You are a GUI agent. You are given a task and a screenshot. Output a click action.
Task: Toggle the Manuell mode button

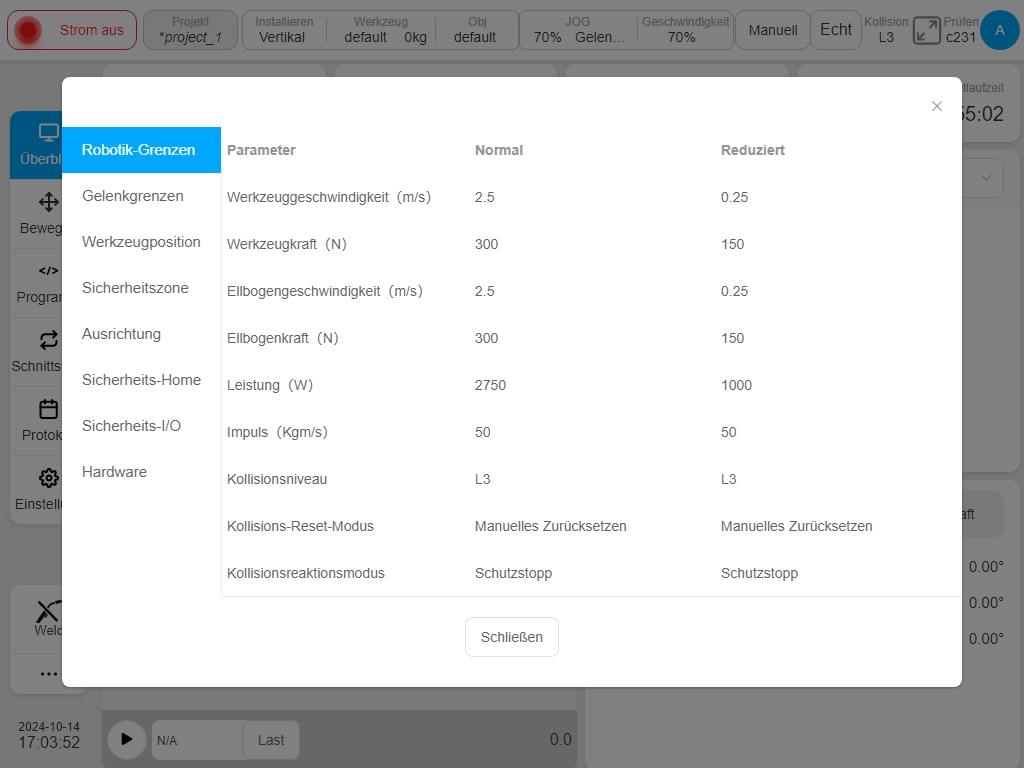click(x=773, y=30)
